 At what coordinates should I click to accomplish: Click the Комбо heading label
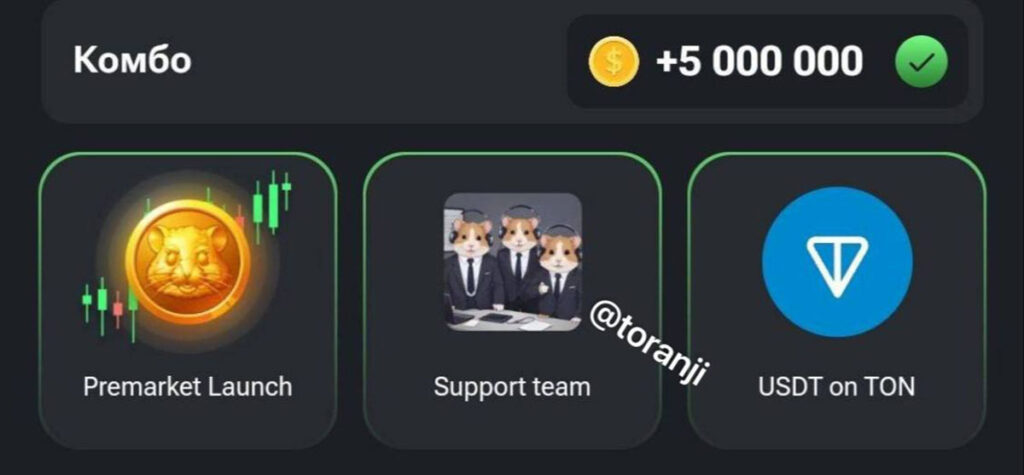coord(133,61)
